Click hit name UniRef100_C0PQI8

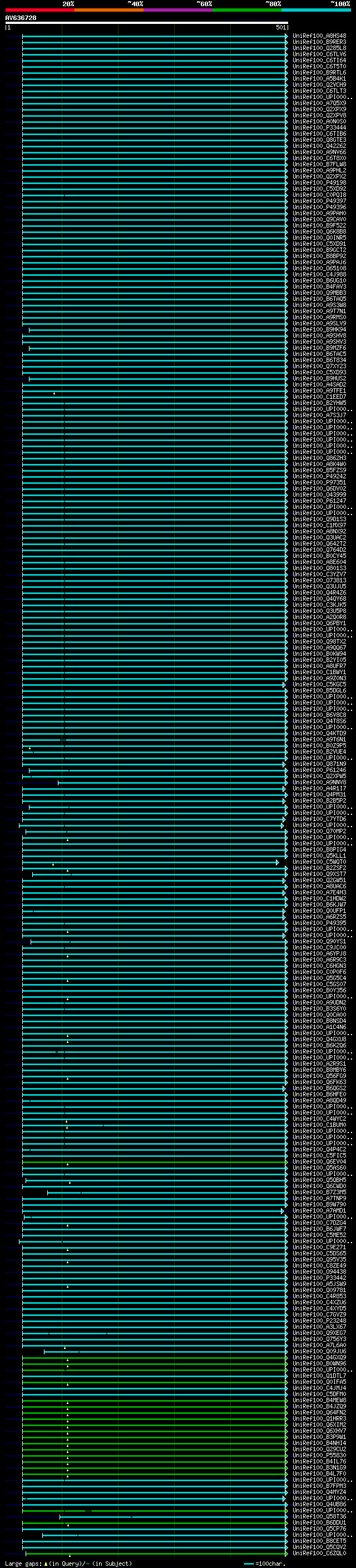point(319,195)
